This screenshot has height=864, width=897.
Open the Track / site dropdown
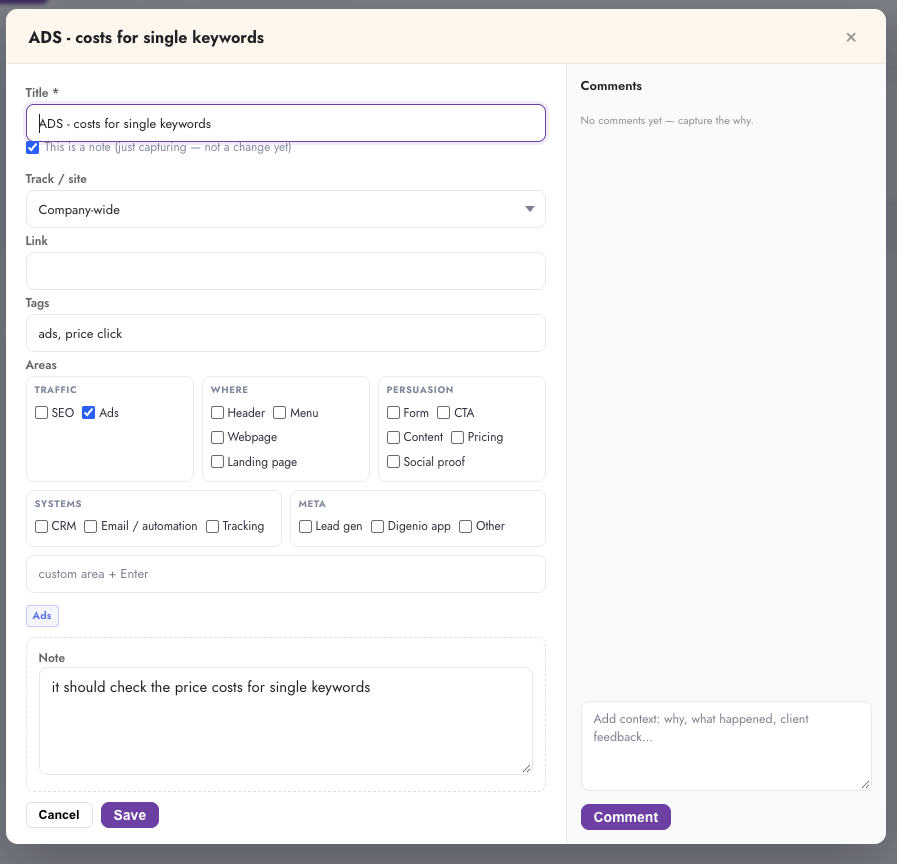coord(285,209)
